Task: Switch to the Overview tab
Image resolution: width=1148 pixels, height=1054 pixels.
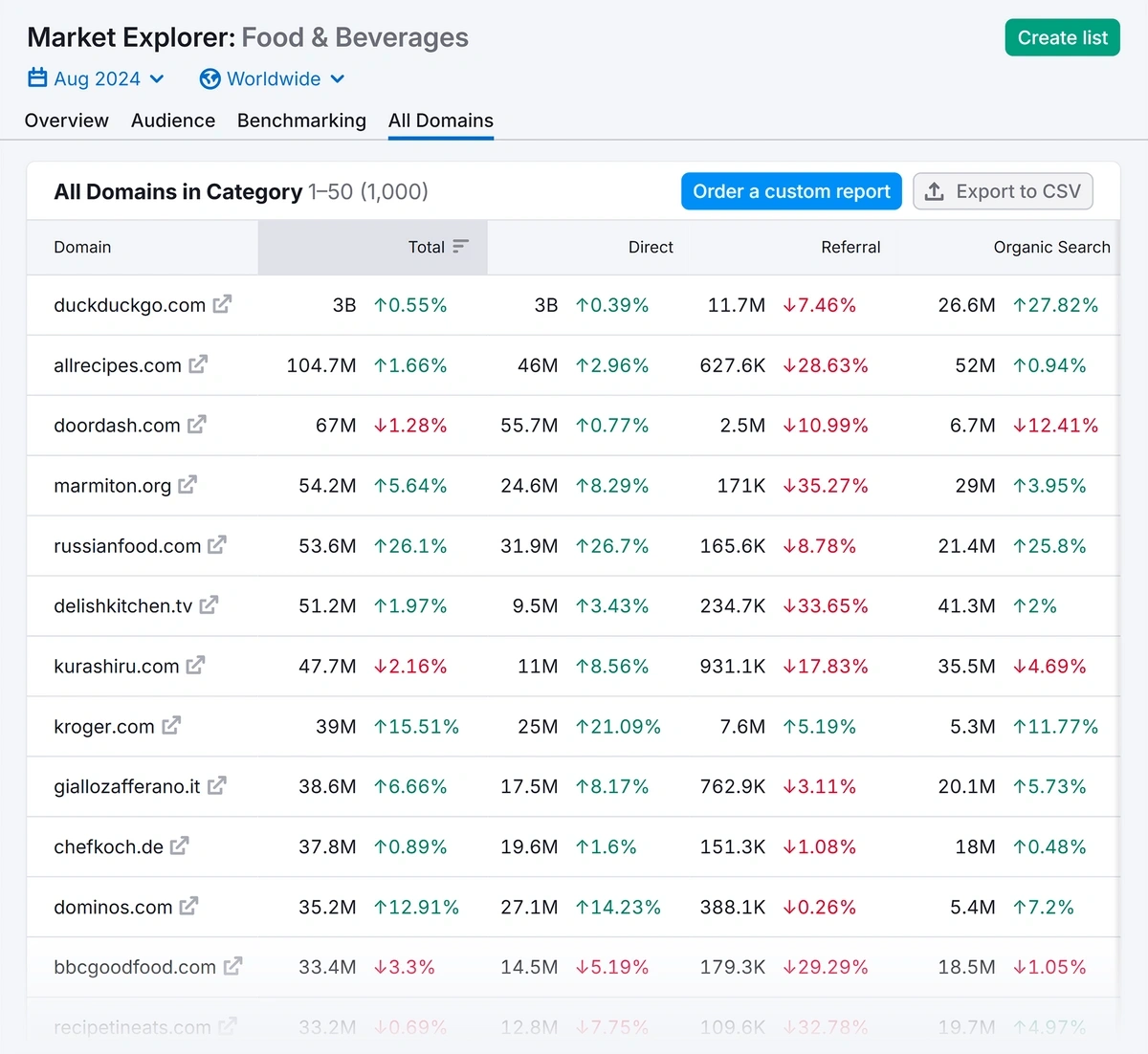Action: pos(67,121)
